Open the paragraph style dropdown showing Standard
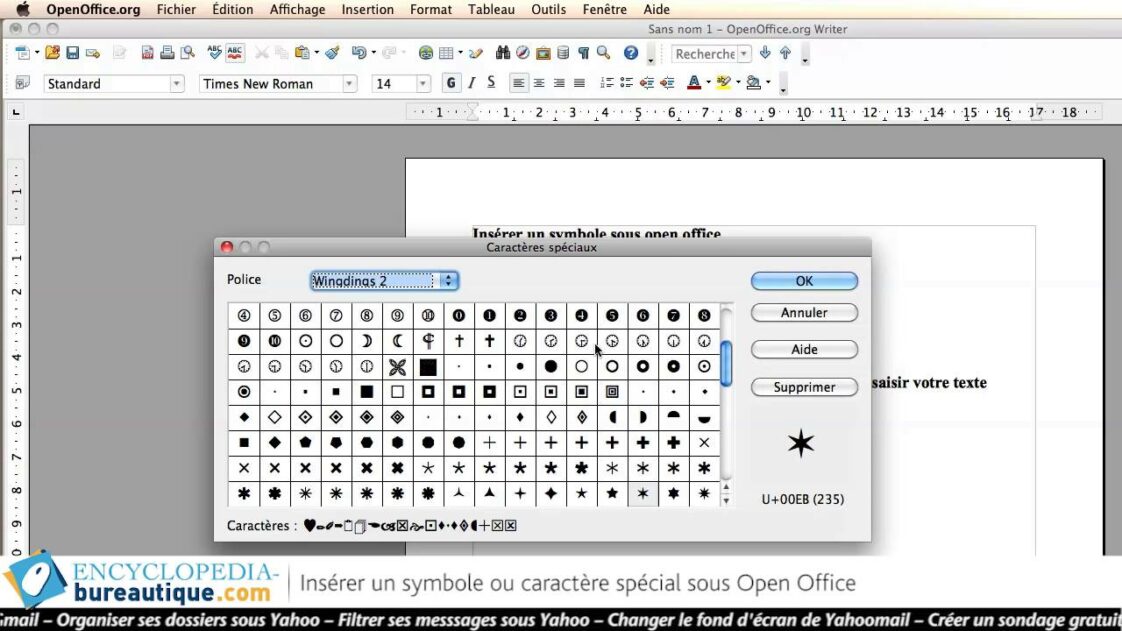The image size is (1122, 631). (x=178, y=83)
